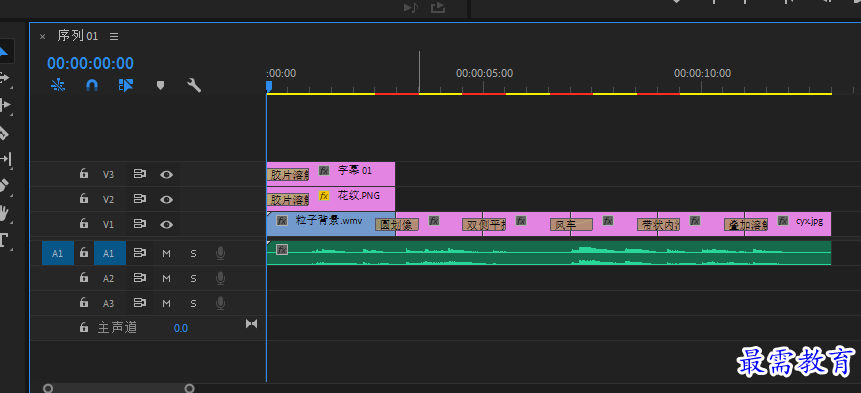Mute track A1 with M button
The height and width of the screenshot is (393, 861).
(166, 253)
